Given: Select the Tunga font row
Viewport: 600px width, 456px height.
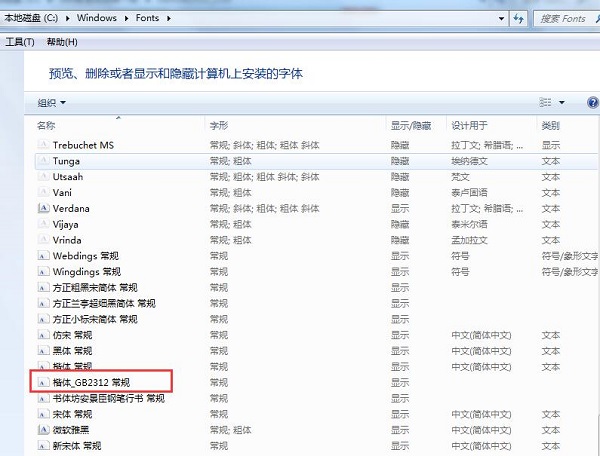Looking at the screenshot, I should pos(316,161).
